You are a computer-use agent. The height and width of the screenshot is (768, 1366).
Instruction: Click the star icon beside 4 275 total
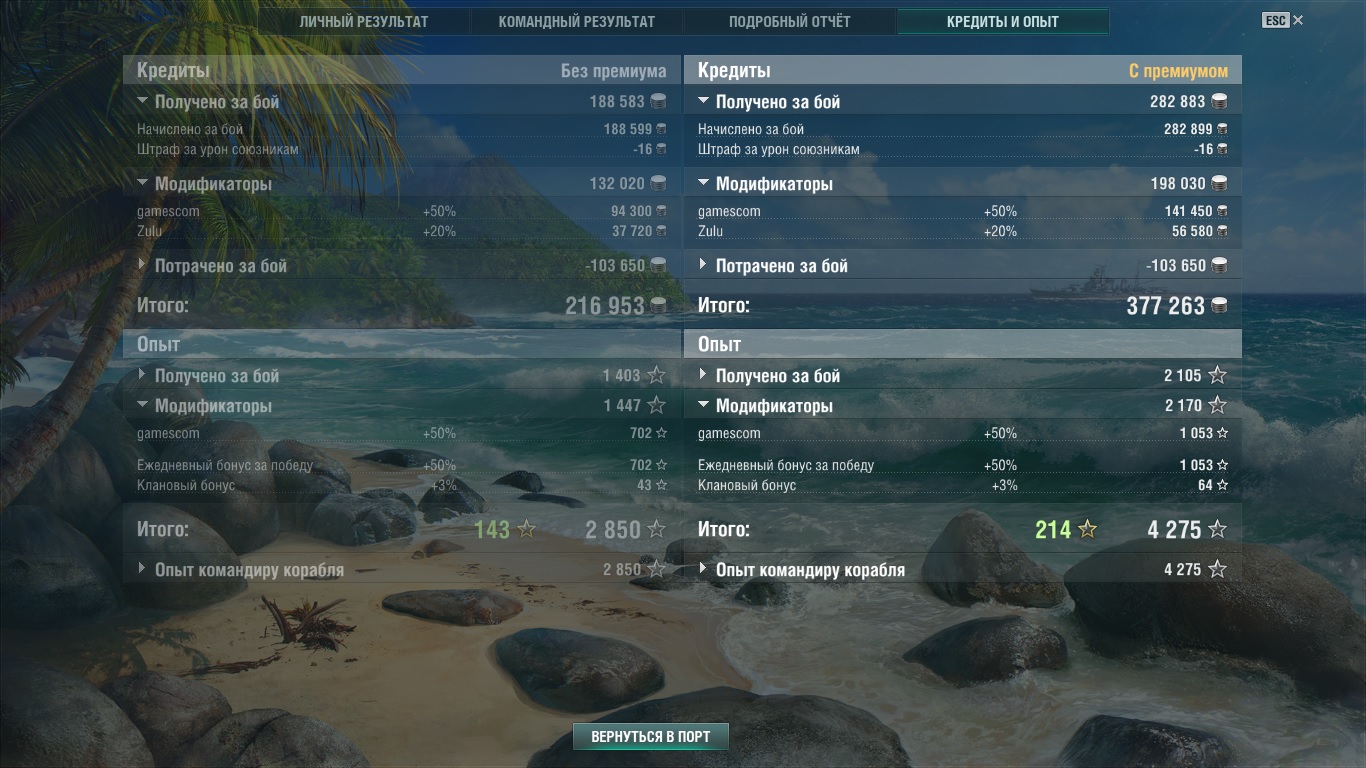pos(1217,529)
